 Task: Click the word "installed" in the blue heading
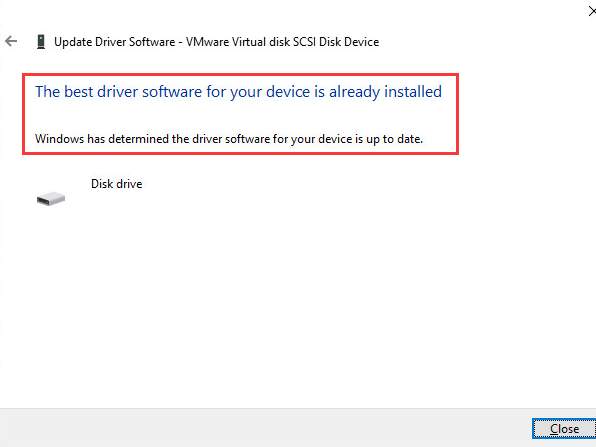pyautogui.click(x=413, y=92)
